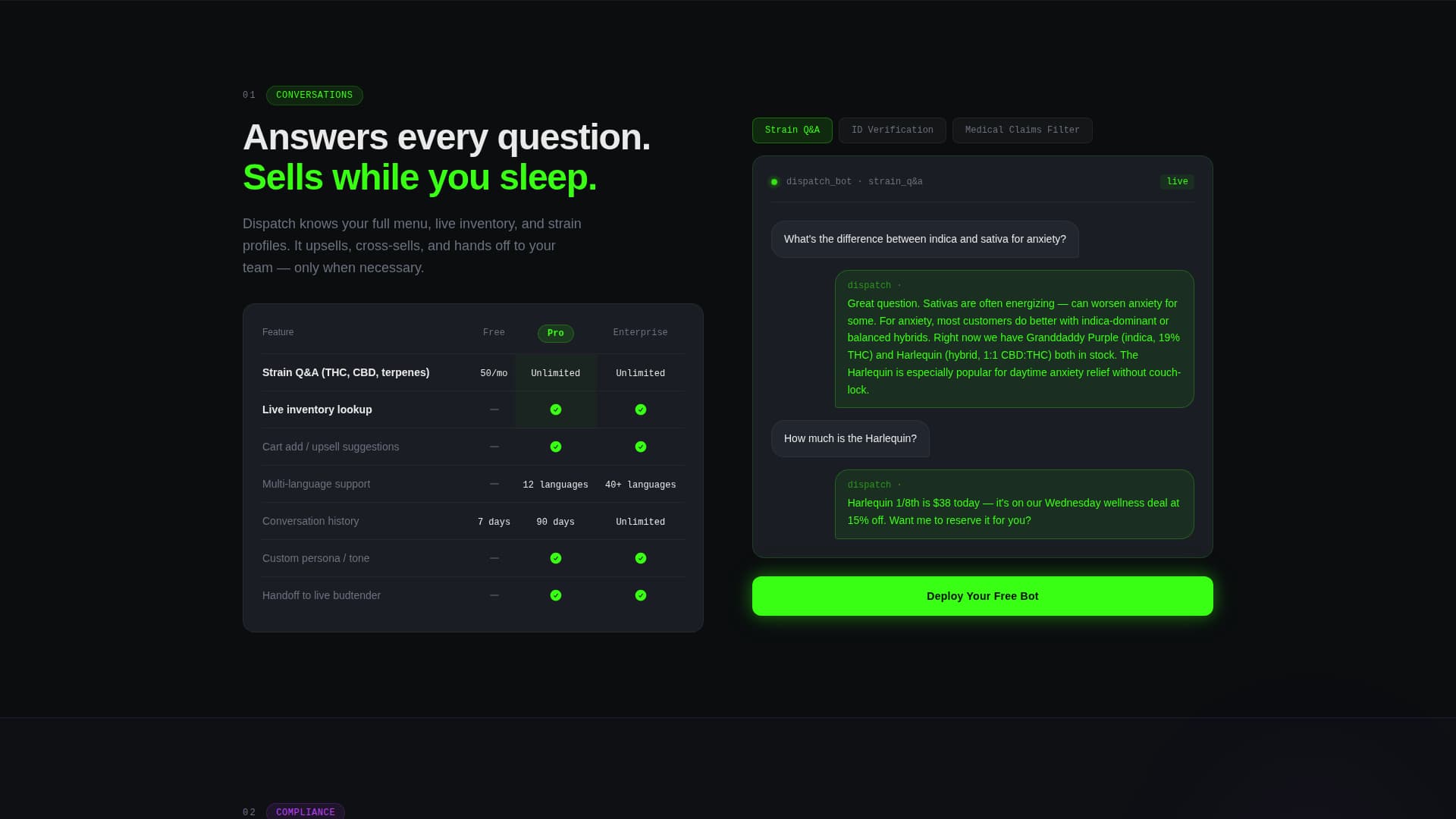This screenshot has height=819, width=1456.
Task: Select the ID Verification tab
Action: [892, 130]
